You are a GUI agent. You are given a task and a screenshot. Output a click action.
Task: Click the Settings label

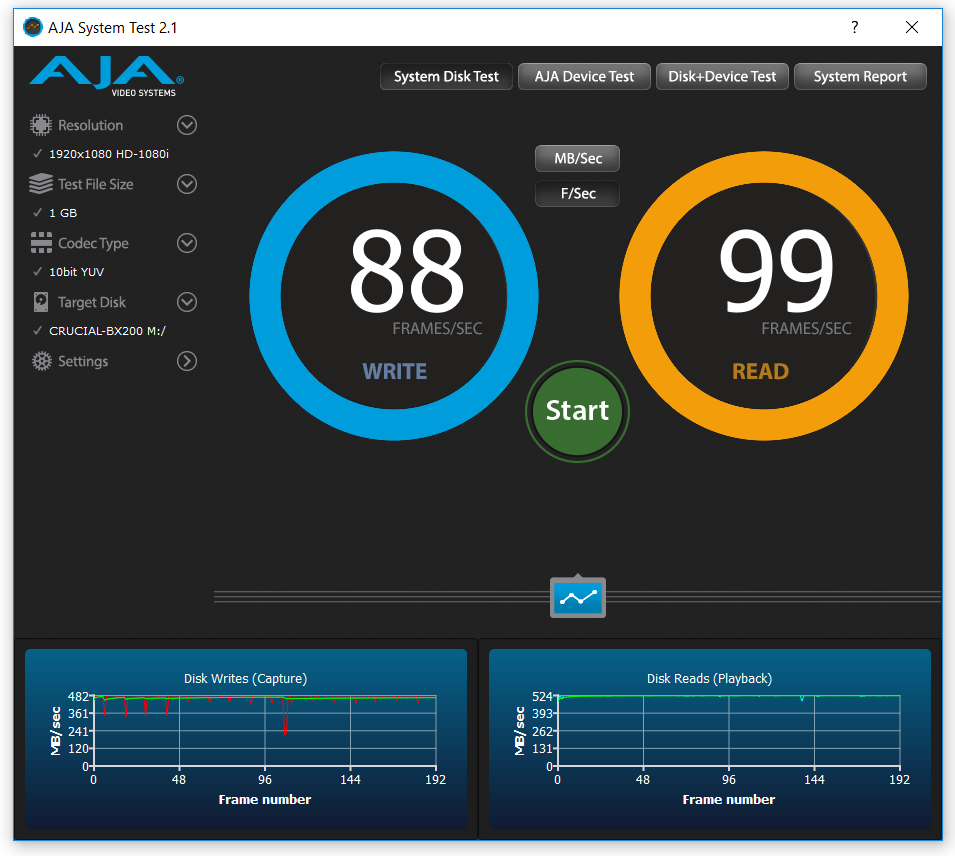[x=83, y=361]
